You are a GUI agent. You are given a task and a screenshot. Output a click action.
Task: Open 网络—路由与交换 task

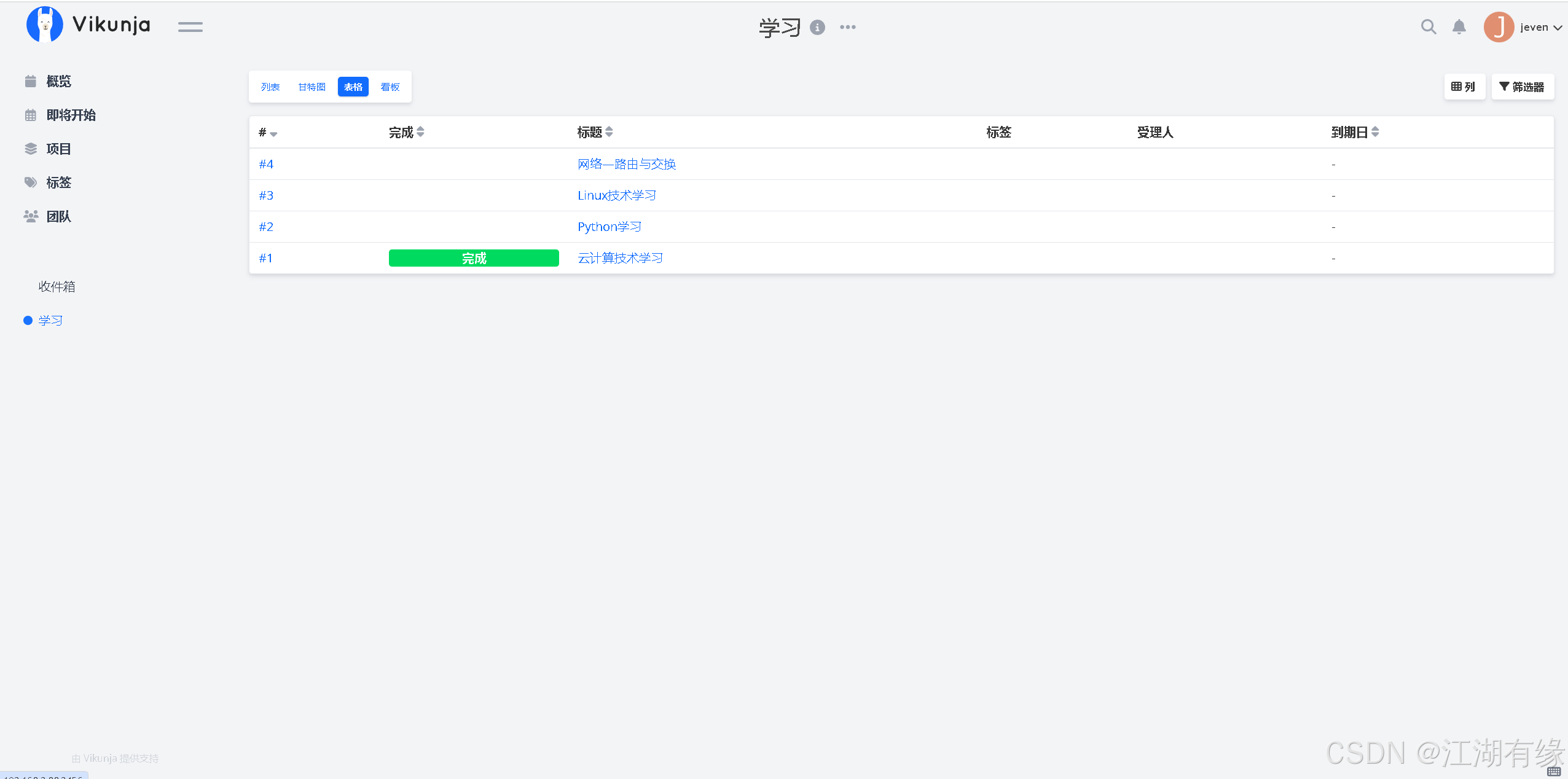[x=627, y=164]
